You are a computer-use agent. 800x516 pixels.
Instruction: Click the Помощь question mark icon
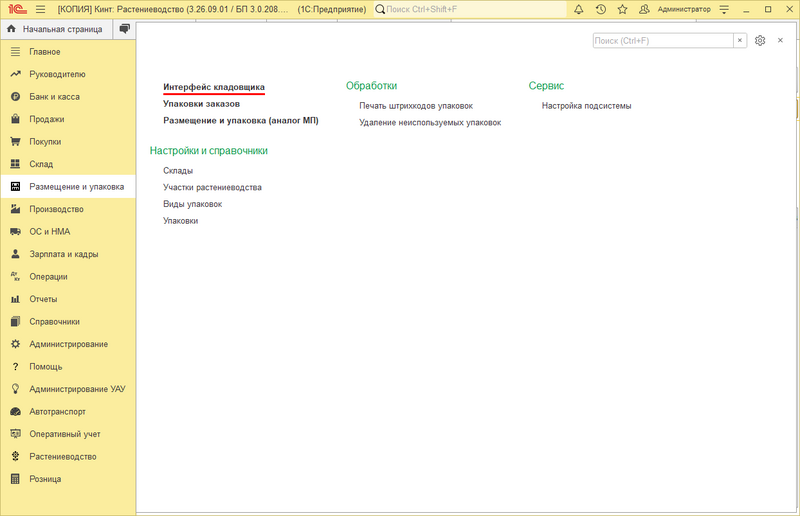15,366
